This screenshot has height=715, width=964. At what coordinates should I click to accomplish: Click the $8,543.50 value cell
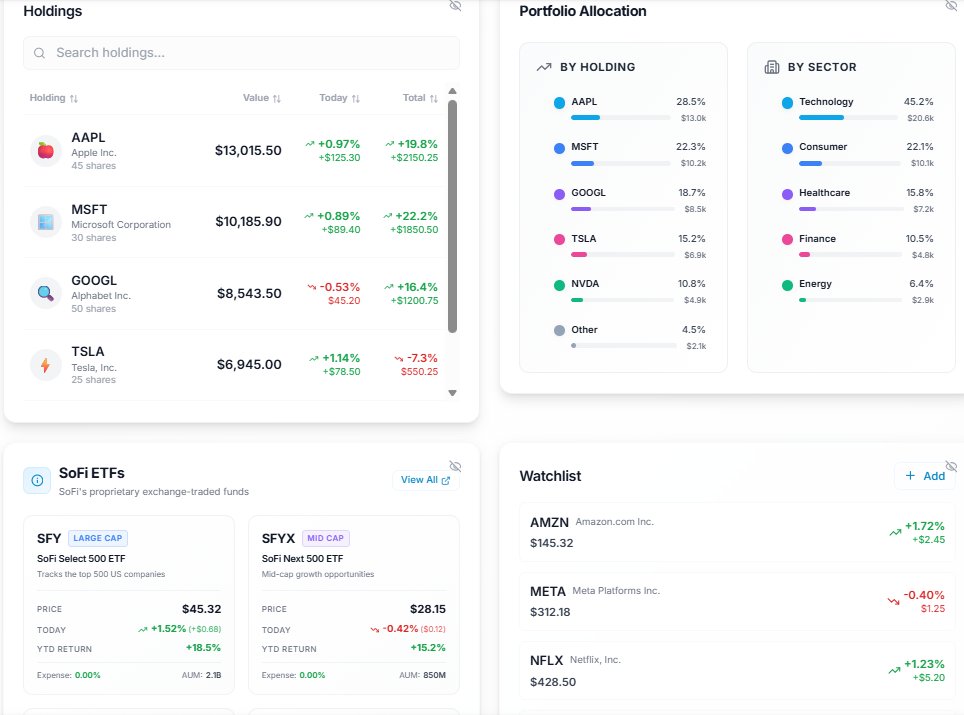[249, 293]
